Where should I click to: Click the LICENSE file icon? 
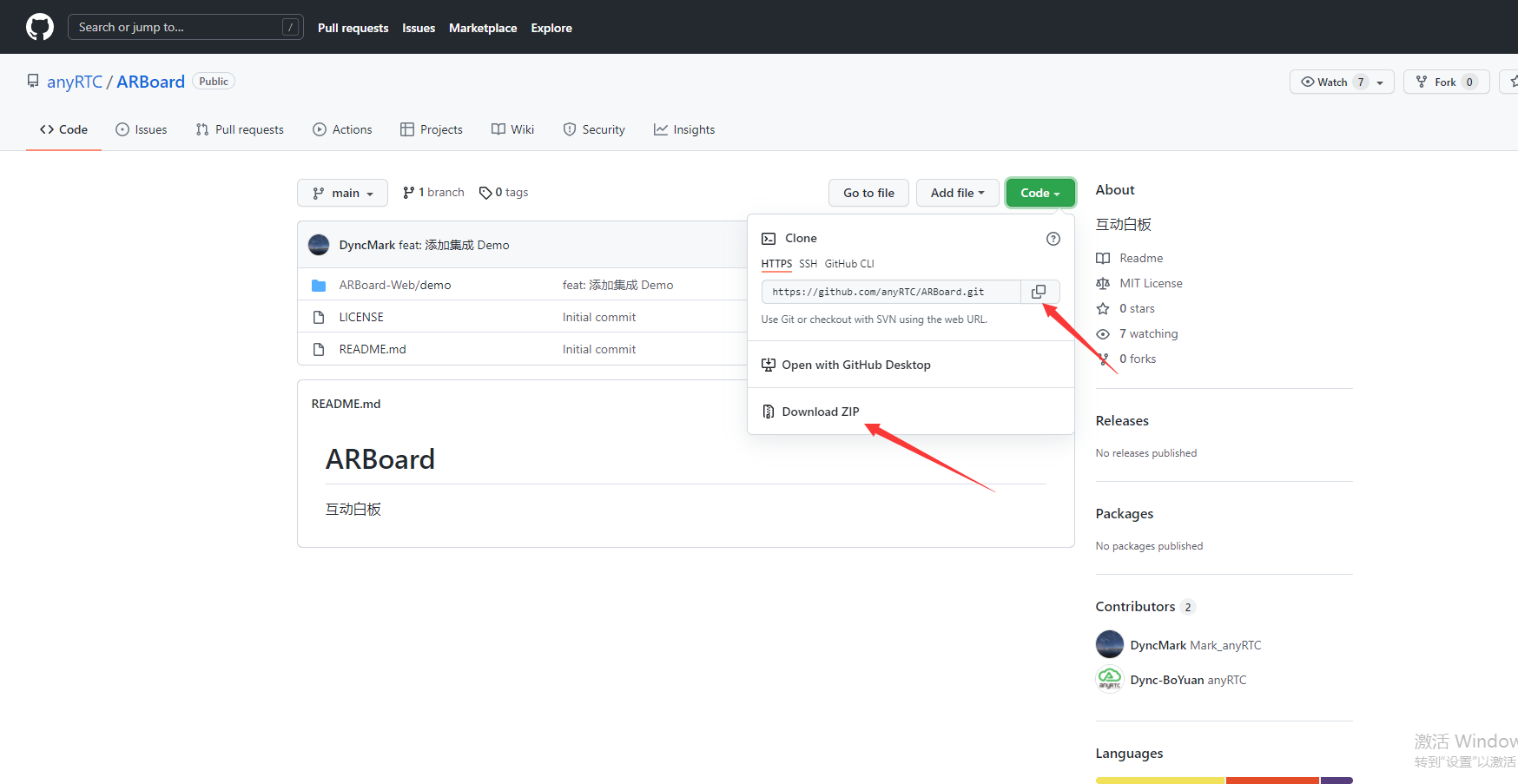(319, 317)
